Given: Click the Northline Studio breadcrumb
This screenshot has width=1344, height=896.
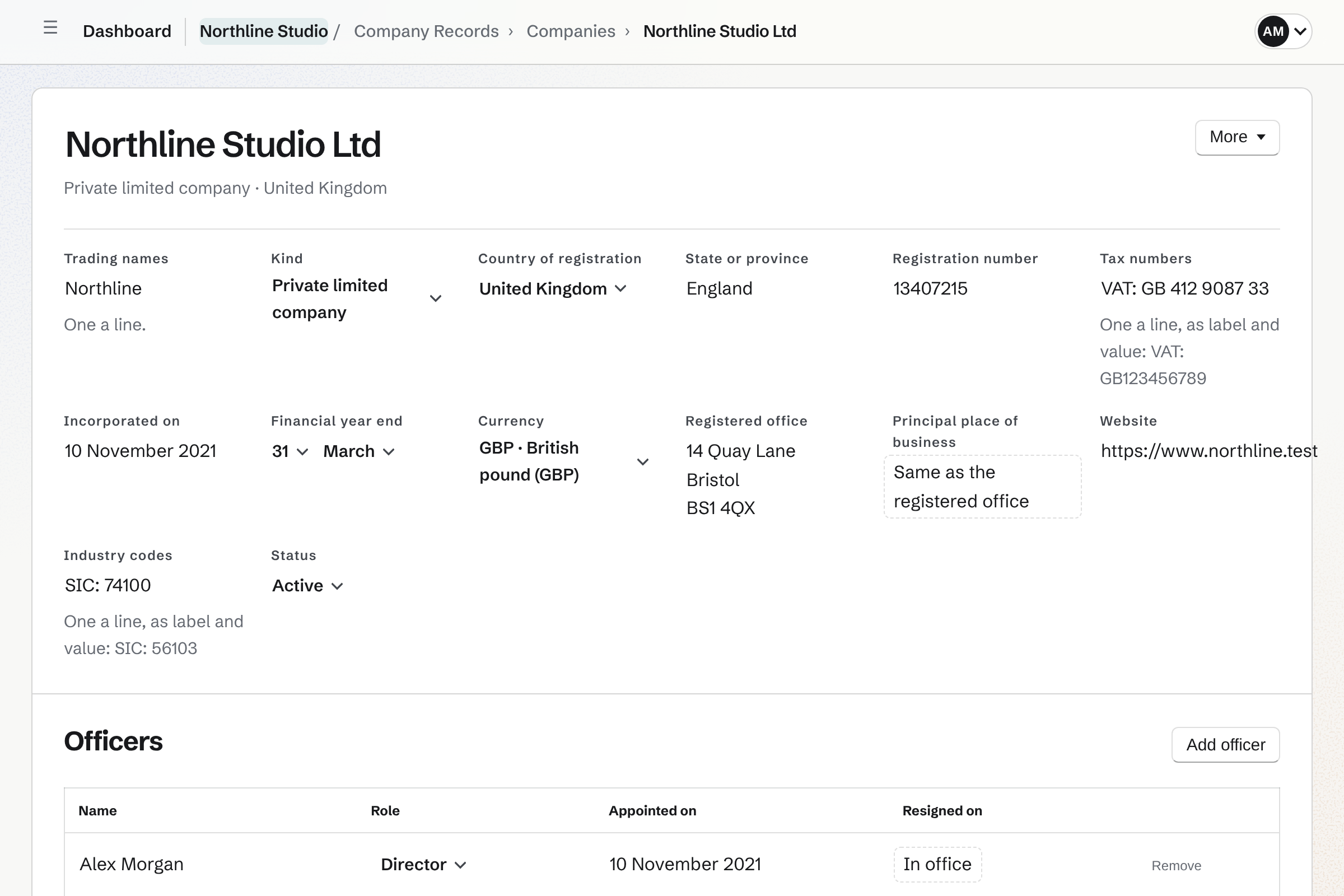Looking at the screenshot, I should (263, 31).
